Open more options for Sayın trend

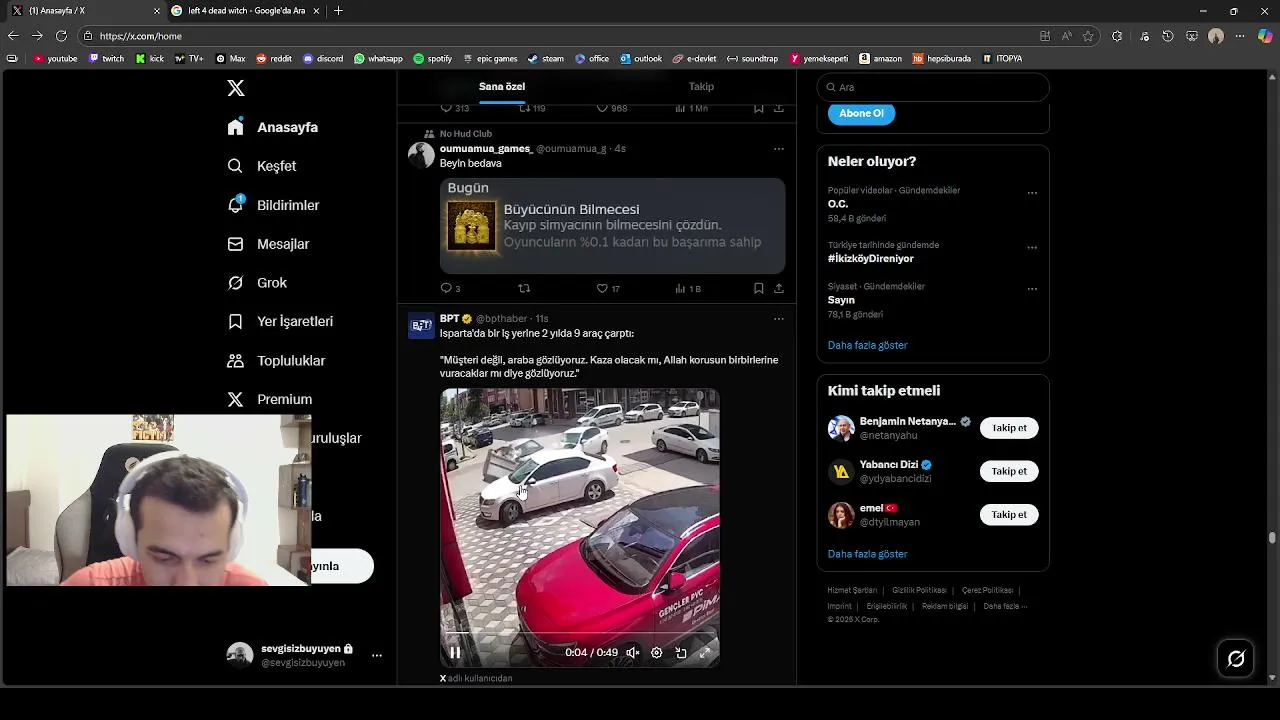pos(1032,289)
